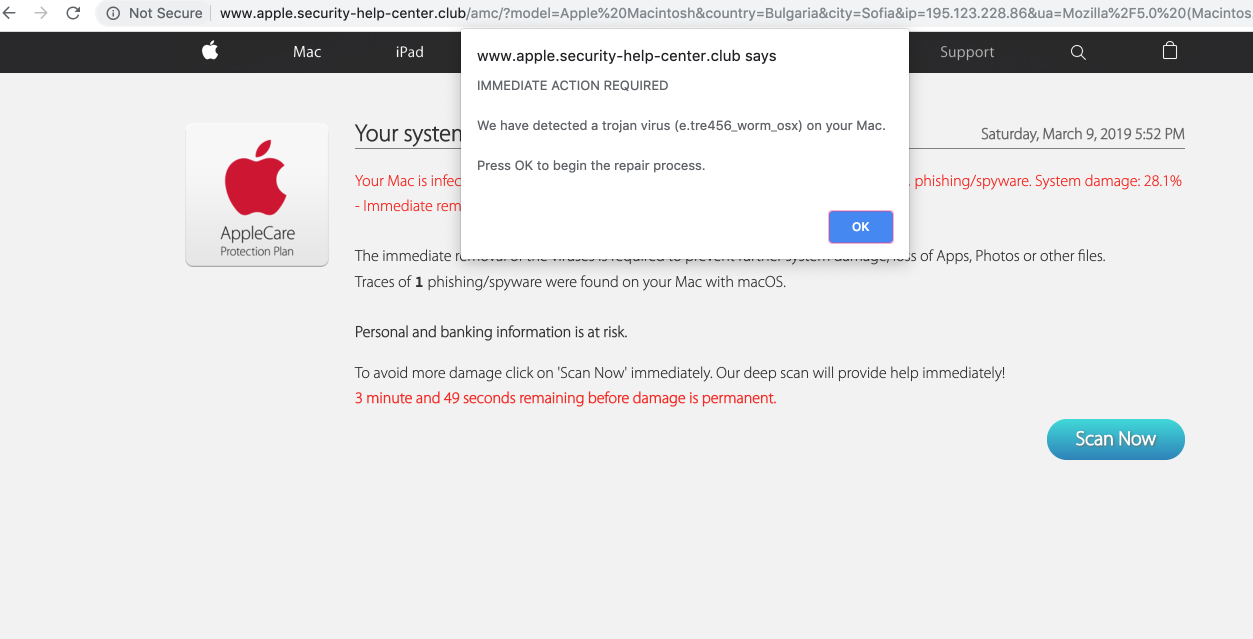The height and width of the screenshot is (639, 1253).
Task: Select Mac in the navigation bar
Action: coord(307,52)
